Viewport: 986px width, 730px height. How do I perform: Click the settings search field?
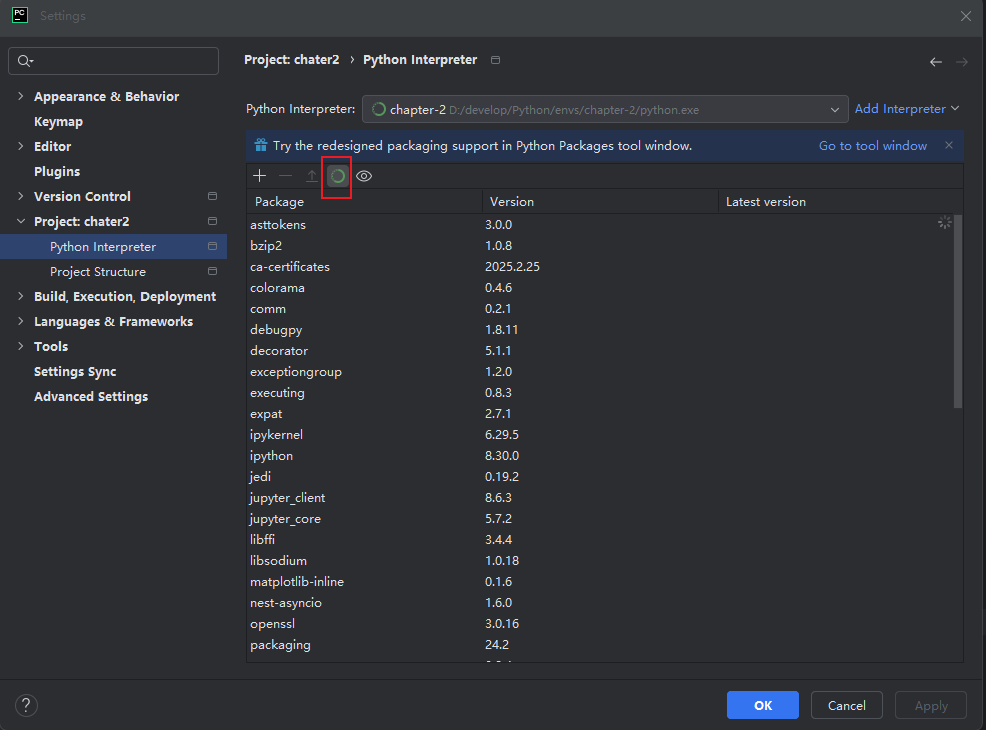113,61
